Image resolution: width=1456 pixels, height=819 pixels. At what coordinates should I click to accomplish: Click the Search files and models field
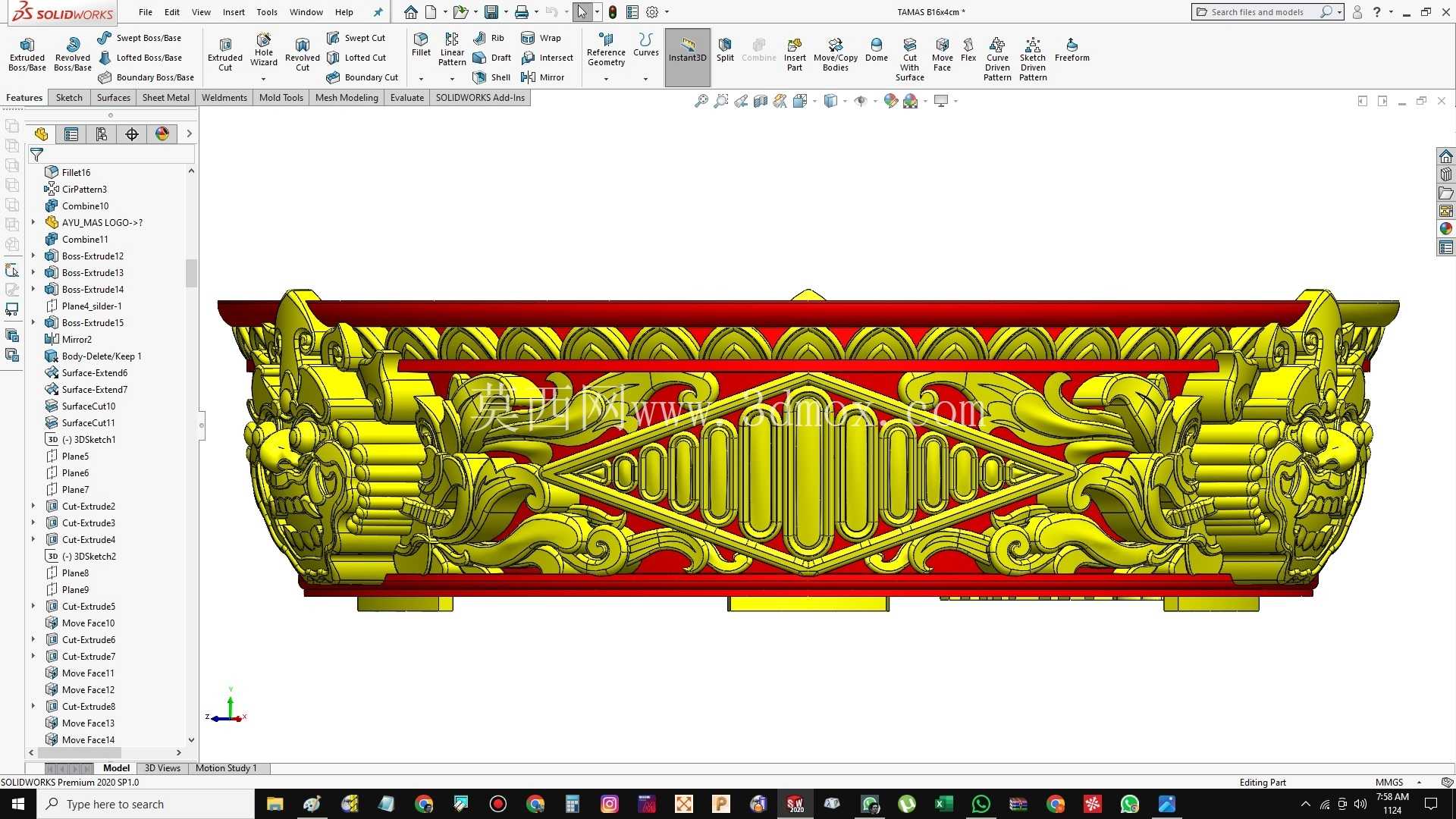pos(1257,12)
